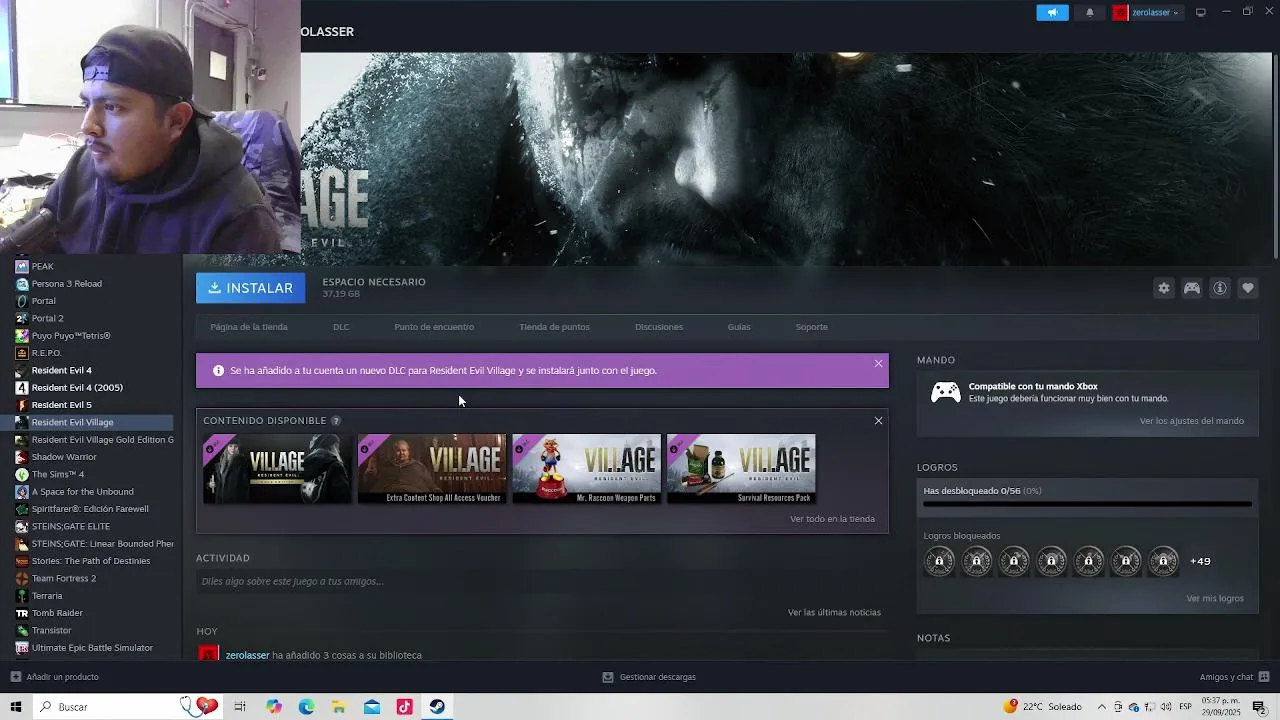
Task: Open Página de la tienda tab
Action: tap(249, 327)
